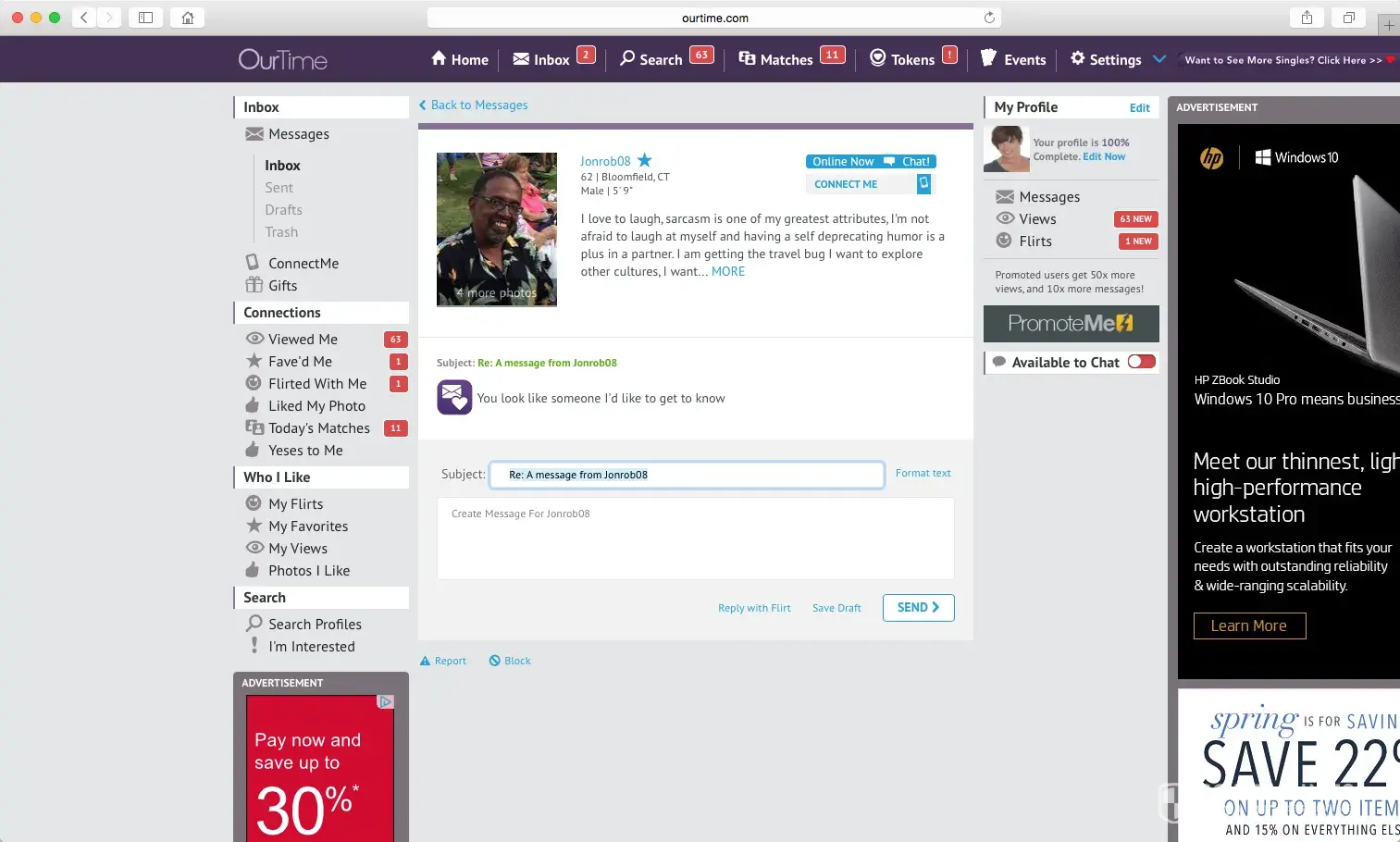The image size is (1400, 842).
Task: Click the PromoteMe banner button
Action: click(x=1071, y=324)
